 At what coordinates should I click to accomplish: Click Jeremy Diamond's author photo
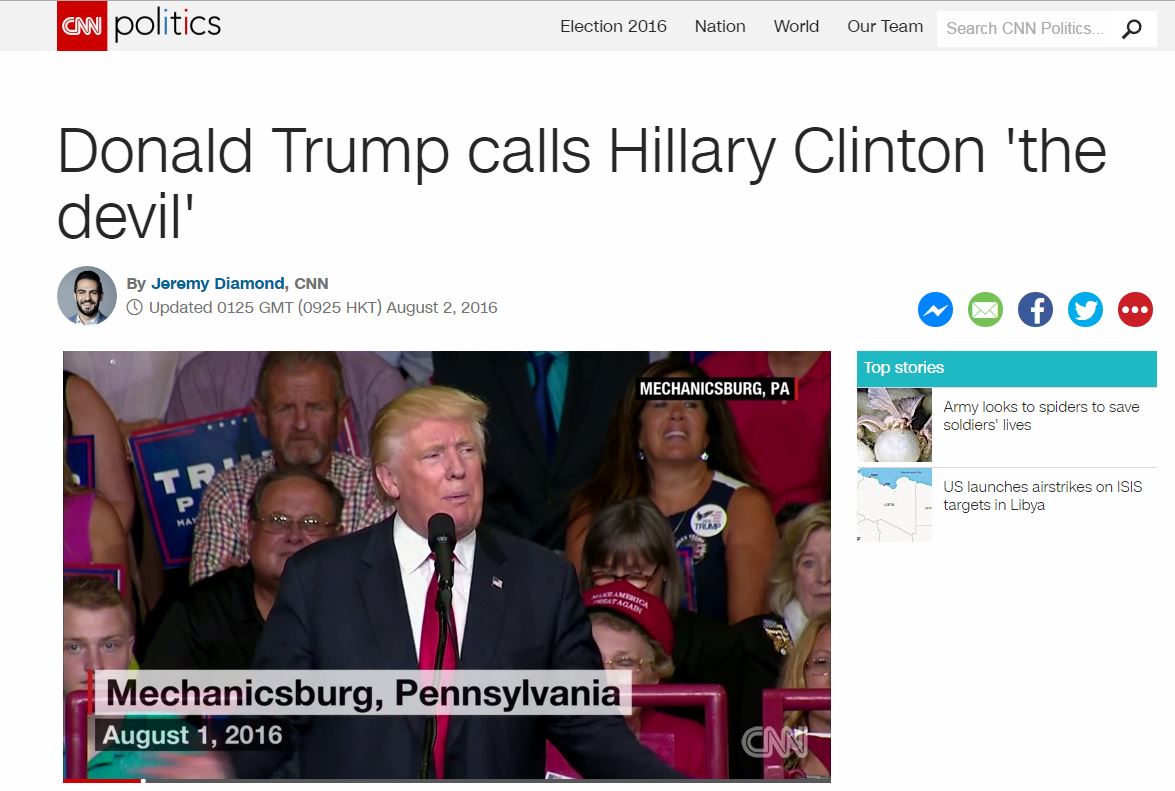87,295
